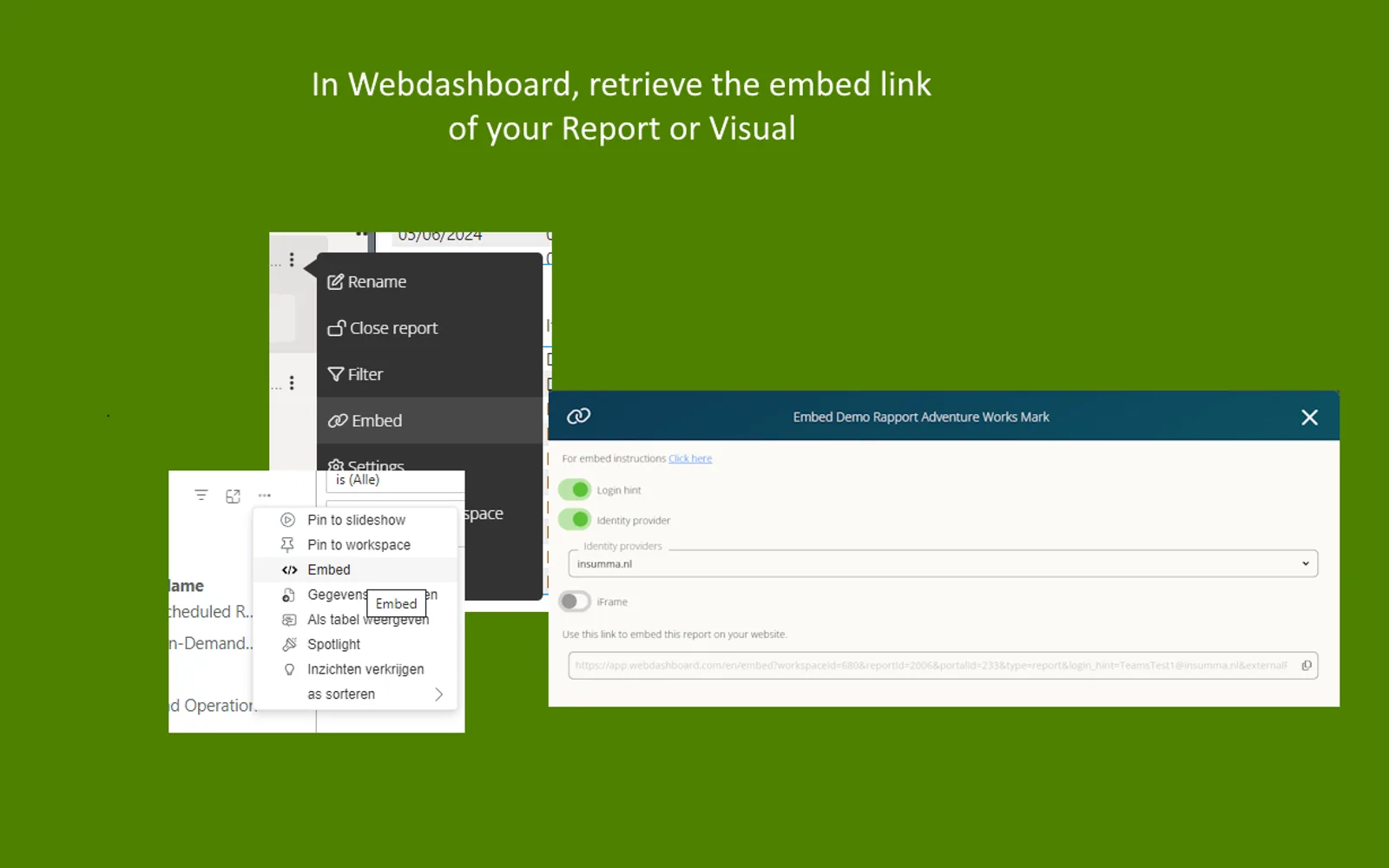Click the Pin to slideshow play icon

pyautogui.click(x=288, y=520)
